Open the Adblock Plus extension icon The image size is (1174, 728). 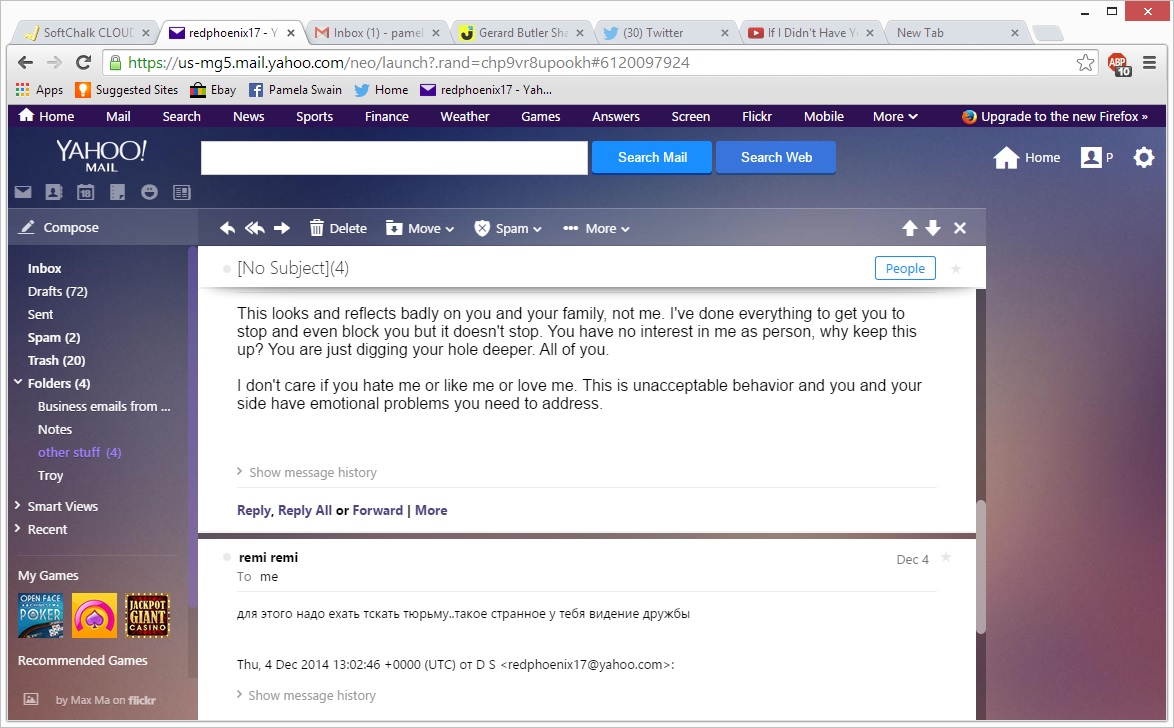point(1119,64)
